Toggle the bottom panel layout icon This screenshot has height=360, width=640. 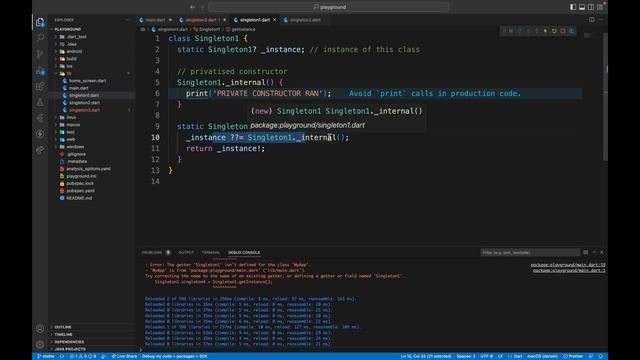click(x=582, y=7)
